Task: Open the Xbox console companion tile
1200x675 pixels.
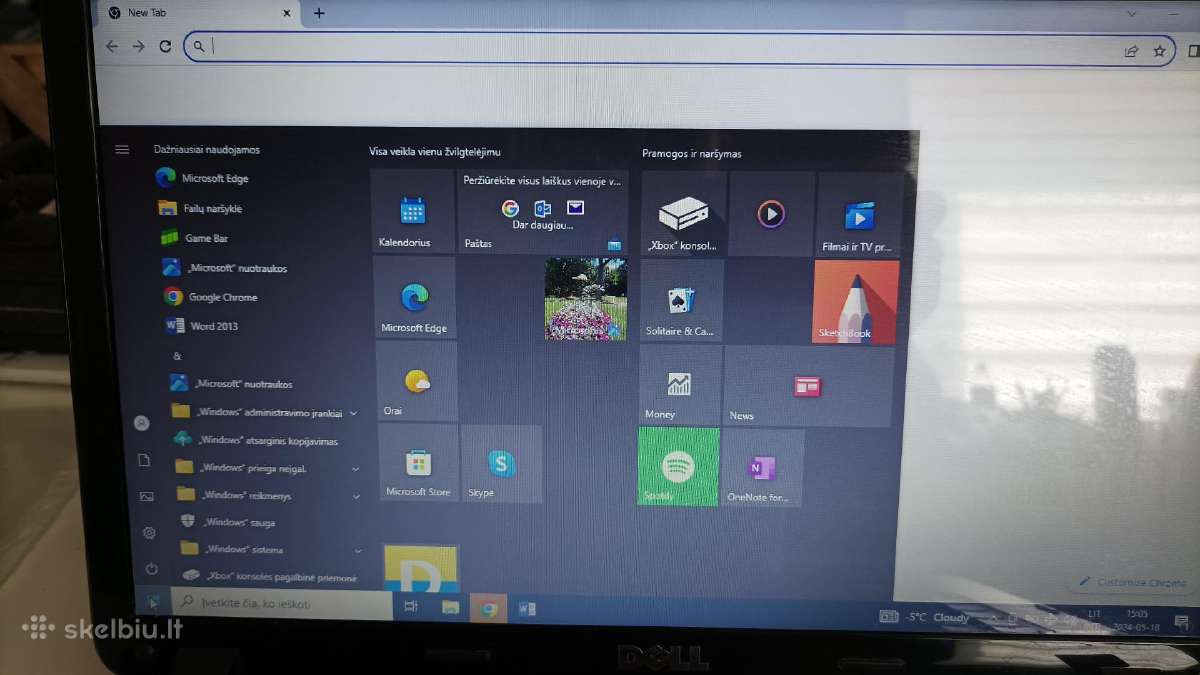Action: click(683, 213)
